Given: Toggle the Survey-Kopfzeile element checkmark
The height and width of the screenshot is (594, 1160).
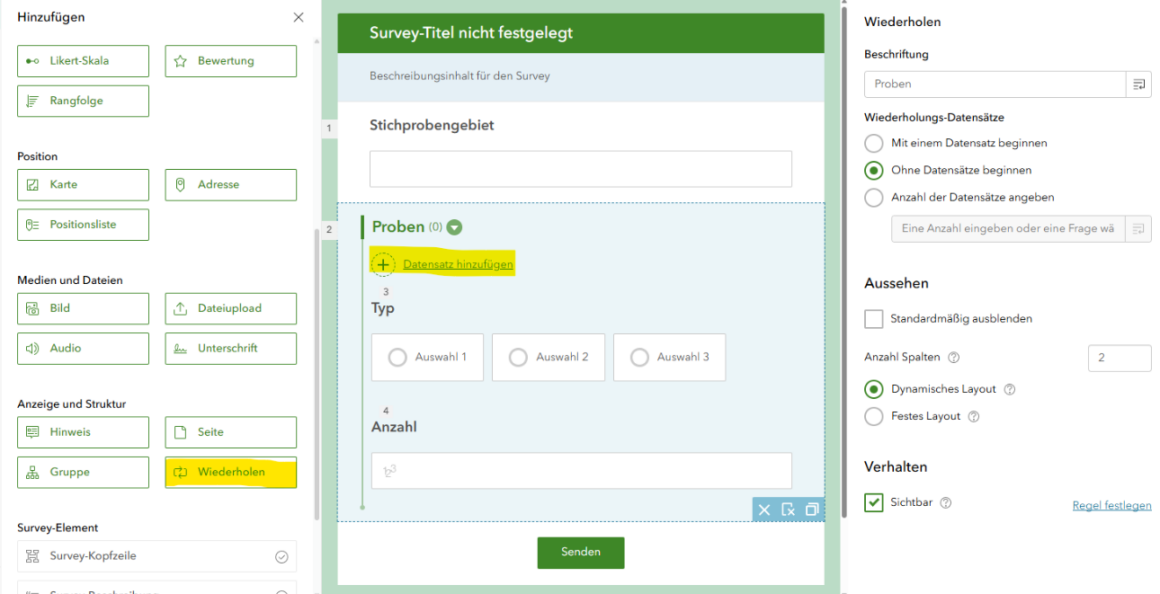Looking at the screenshot, I should [x=281, y=557].
